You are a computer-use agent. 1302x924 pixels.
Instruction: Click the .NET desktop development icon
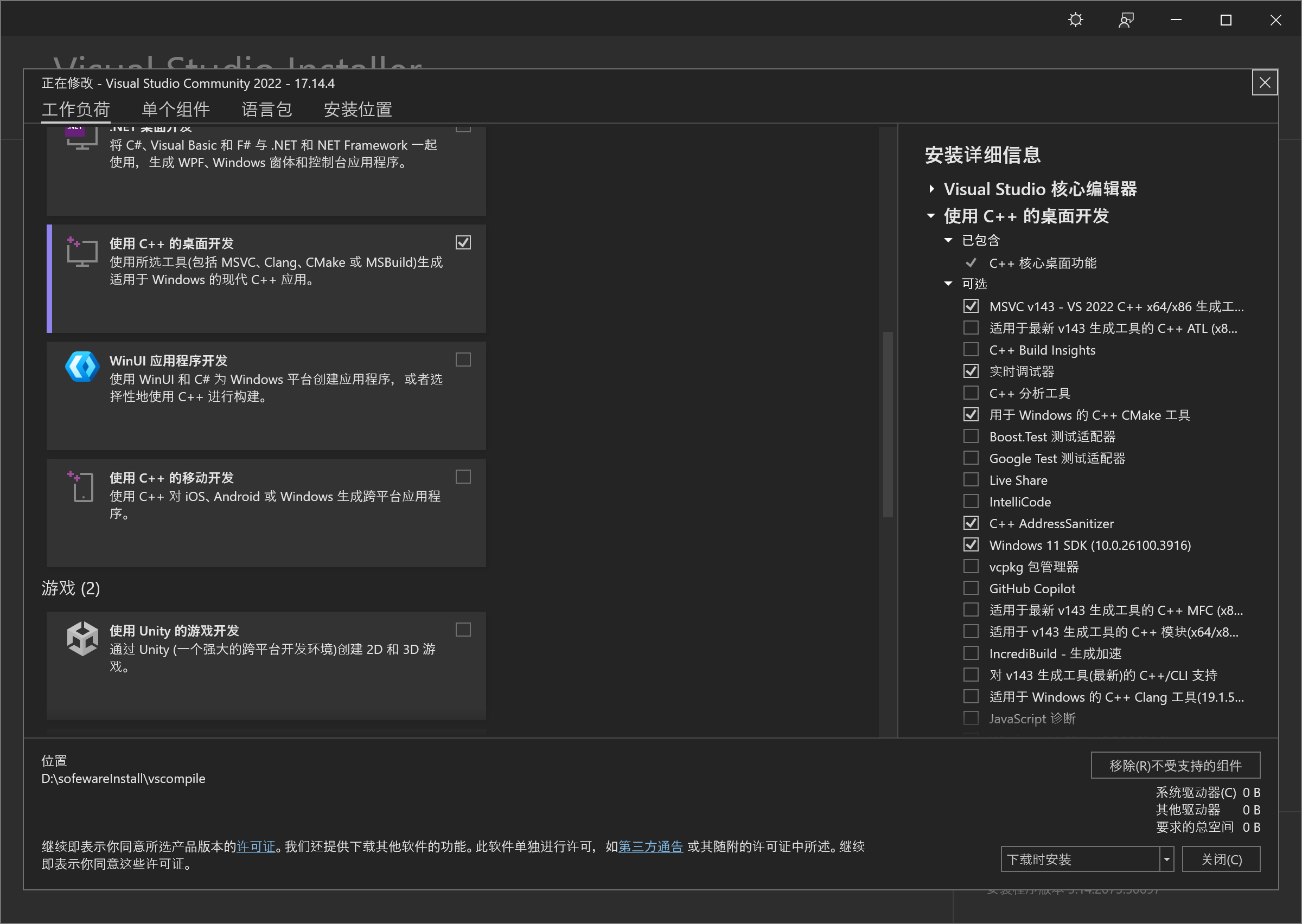pos(82,138)
